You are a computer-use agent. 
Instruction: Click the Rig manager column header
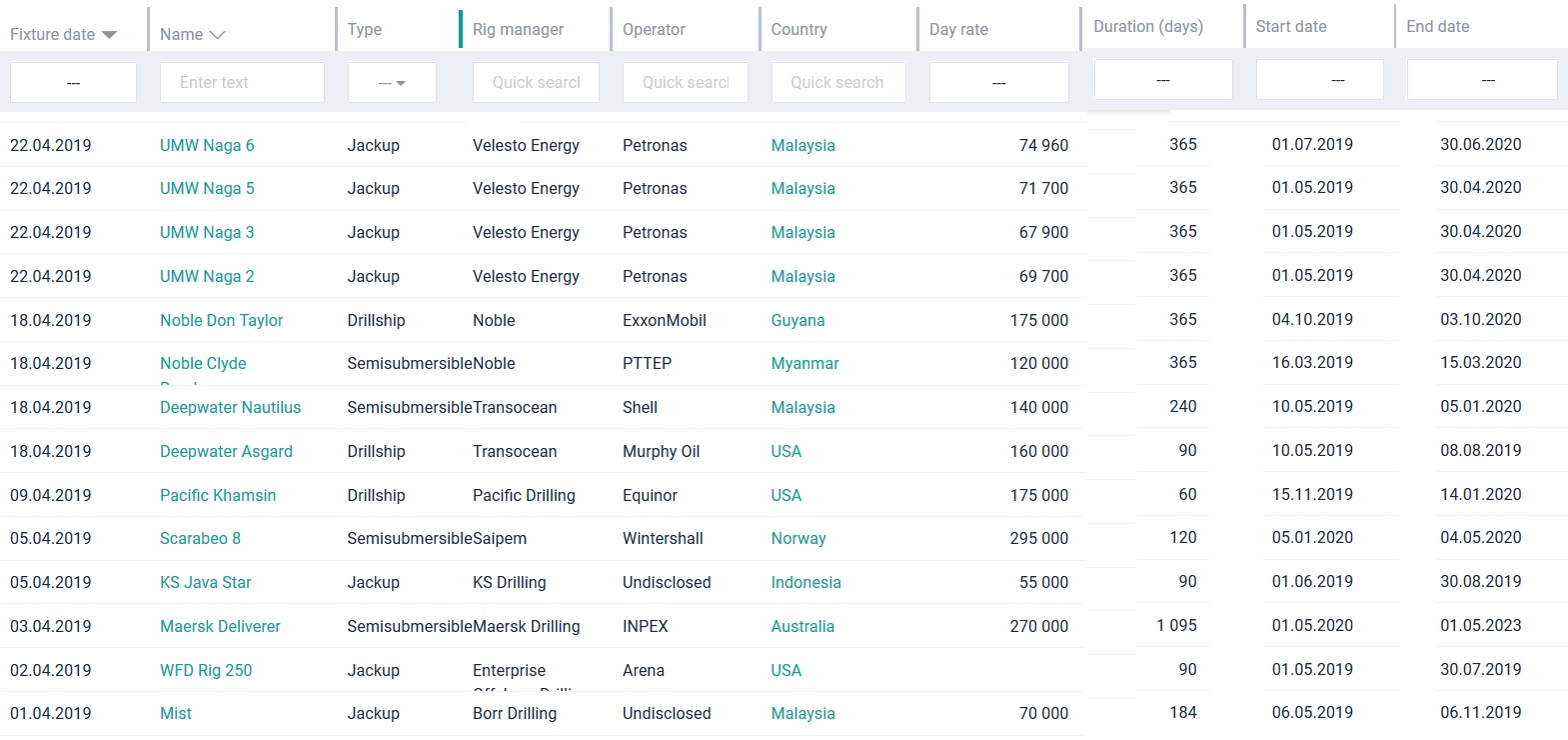click(518, 30)
